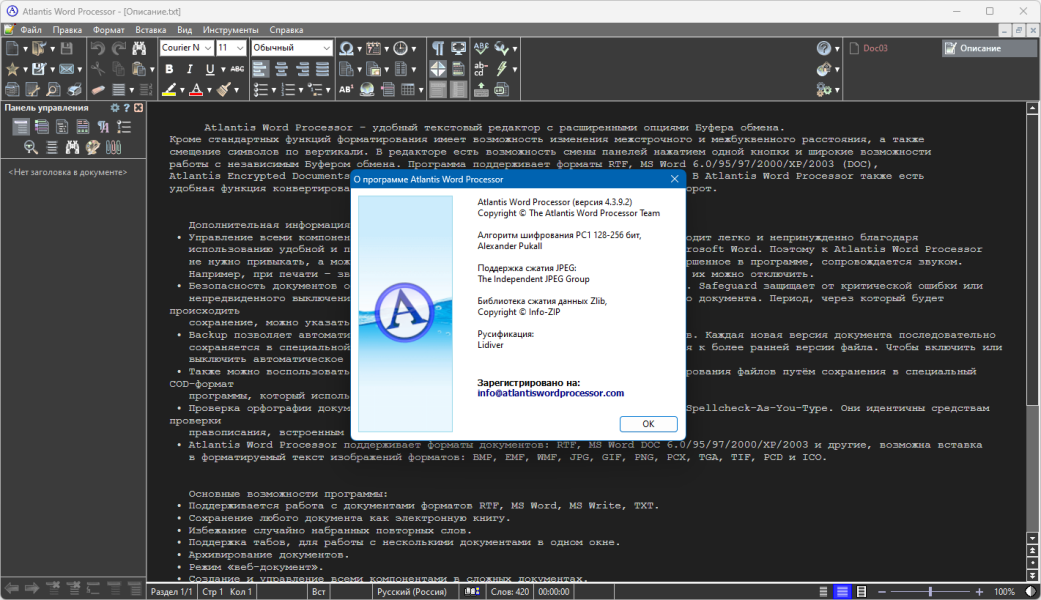Undo the last action
Image resolution: width=1041 pixels, height=600 pixels.
coord(98,48)
